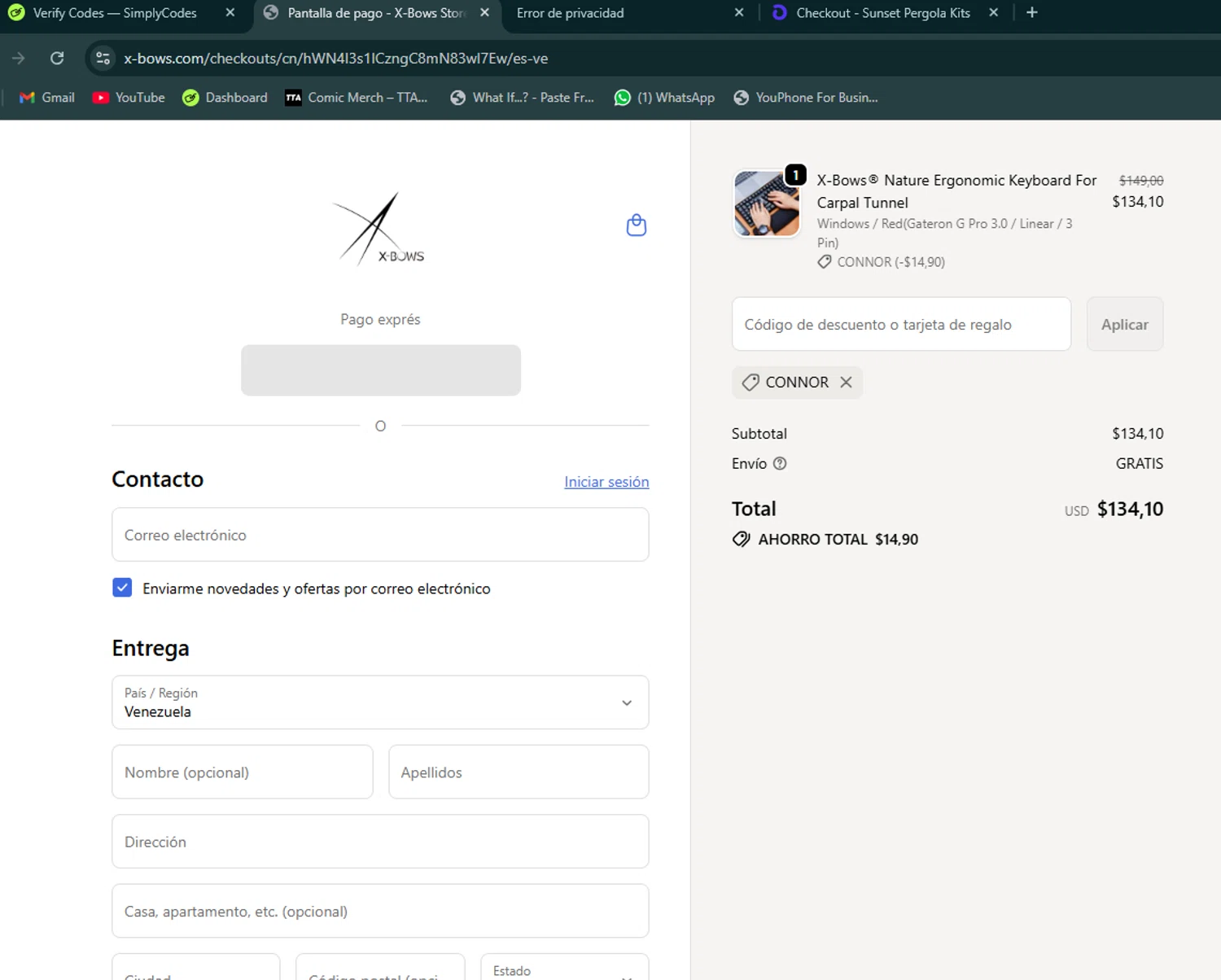Screen dimensions: 1221x980
Task: Focus the discount code or gift card field
Action: click(901, 324)
